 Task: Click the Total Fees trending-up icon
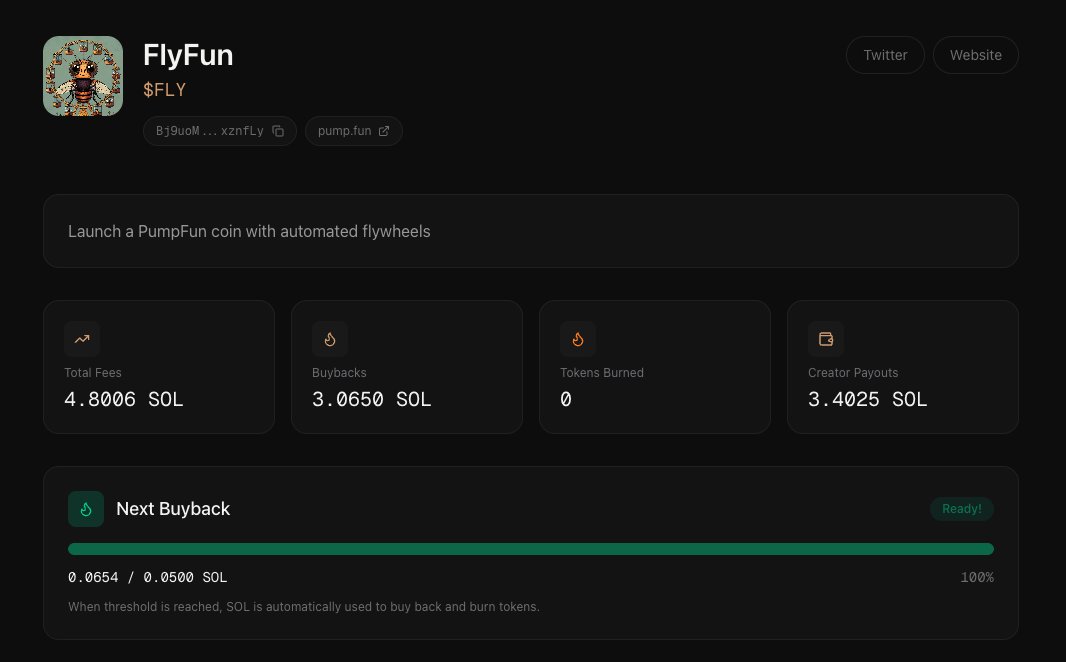pyautogui.click(x=82, y=339)
